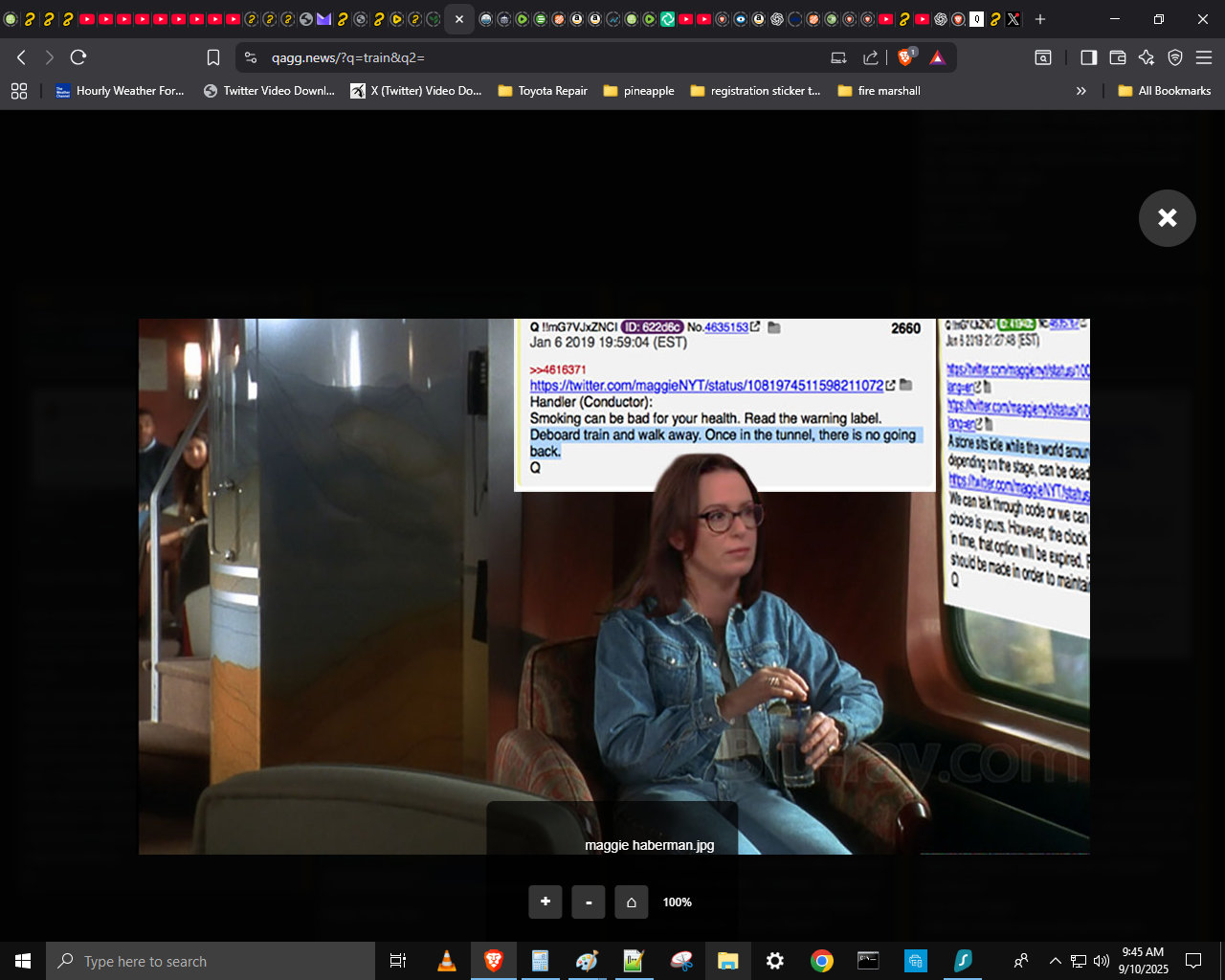
Task: Open the notification center
Action: pyautogui.click(x=1193, y=961)
